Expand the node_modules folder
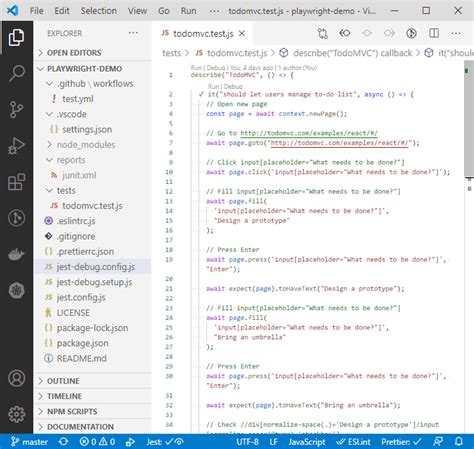The width and height of the screenshot is (474, 449). point(86,145)
